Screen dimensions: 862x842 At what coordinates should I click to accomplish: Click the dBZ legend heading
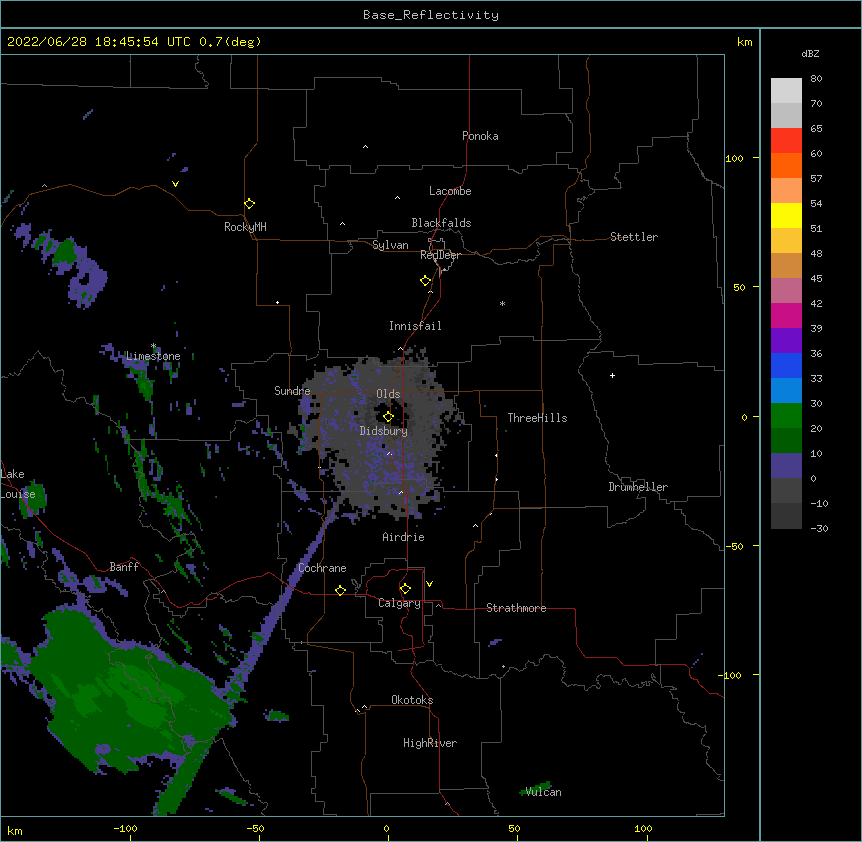[810, 53]
